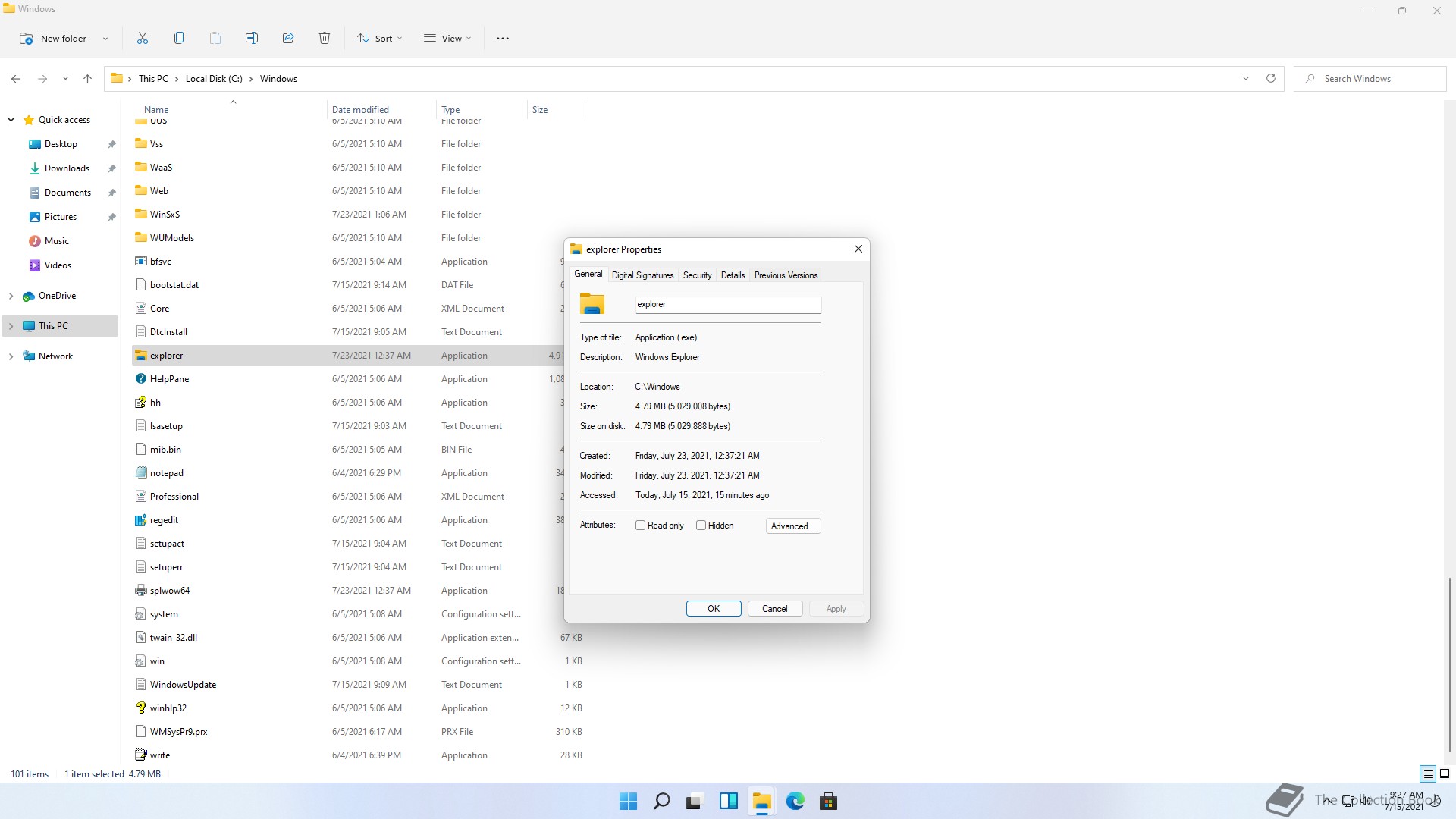
Task: Click This PC breadcrumb in address bar
Action: tap(153, 79)
